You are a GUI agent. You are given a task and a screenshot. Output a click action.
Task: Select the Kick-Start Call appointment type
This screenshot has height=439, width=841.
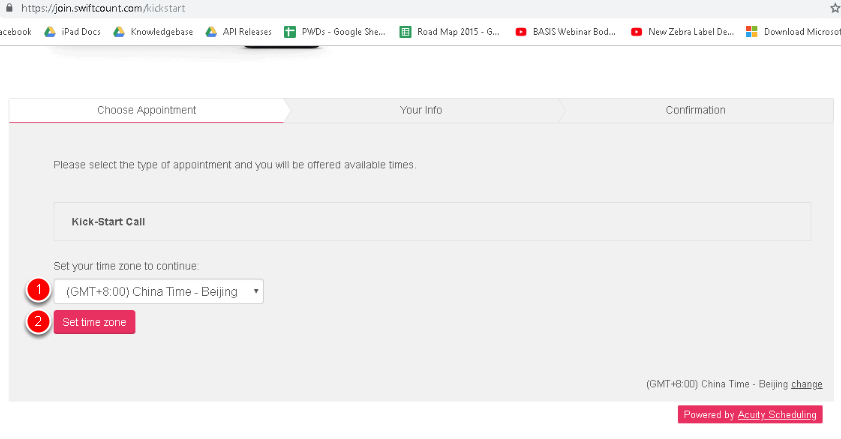[x=432, y=222]
